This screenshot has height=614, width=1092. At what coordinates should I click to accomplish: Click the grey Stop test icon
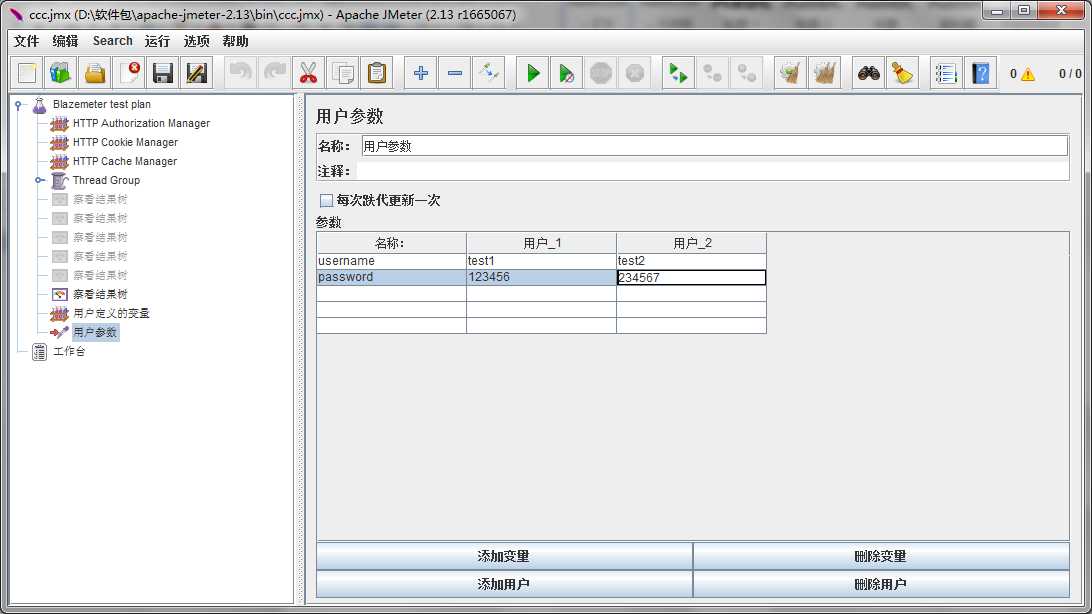pos(601,72)
